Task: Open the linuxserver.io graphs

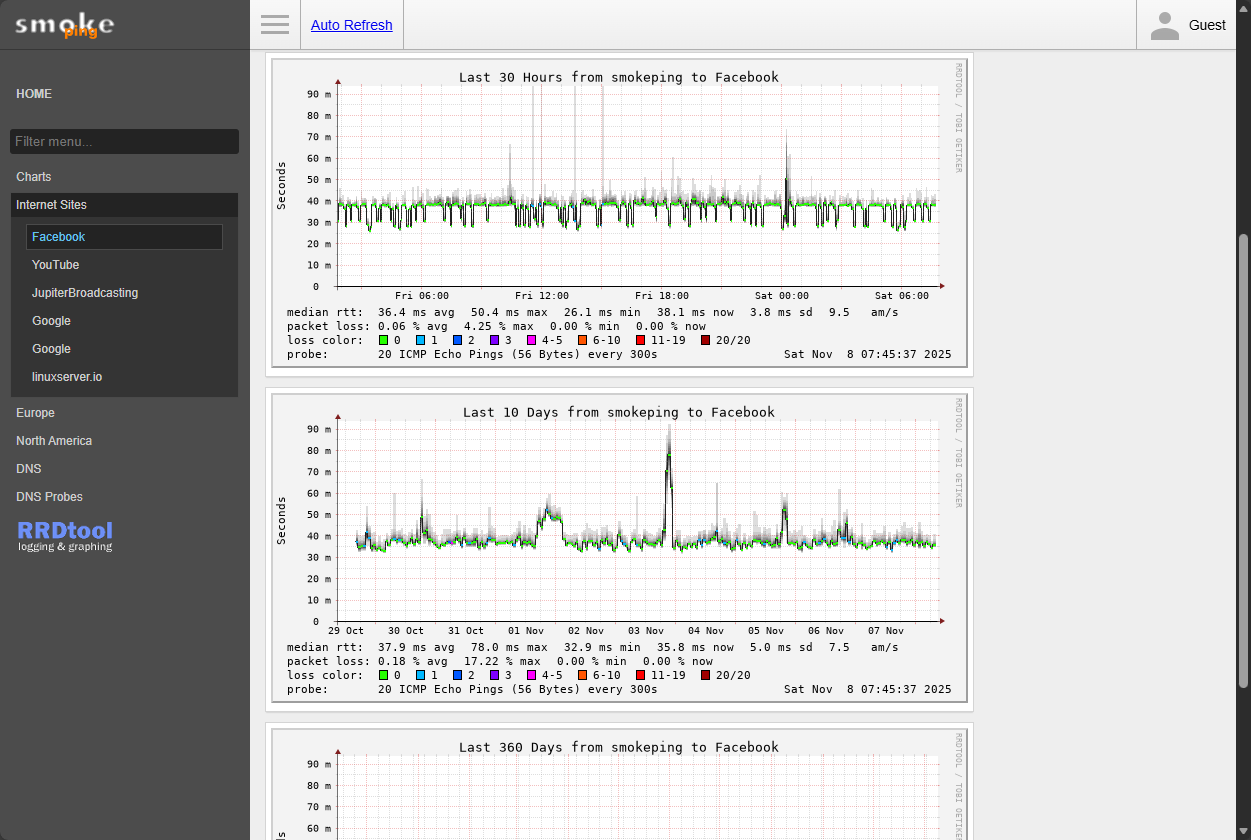Action: 69,376
